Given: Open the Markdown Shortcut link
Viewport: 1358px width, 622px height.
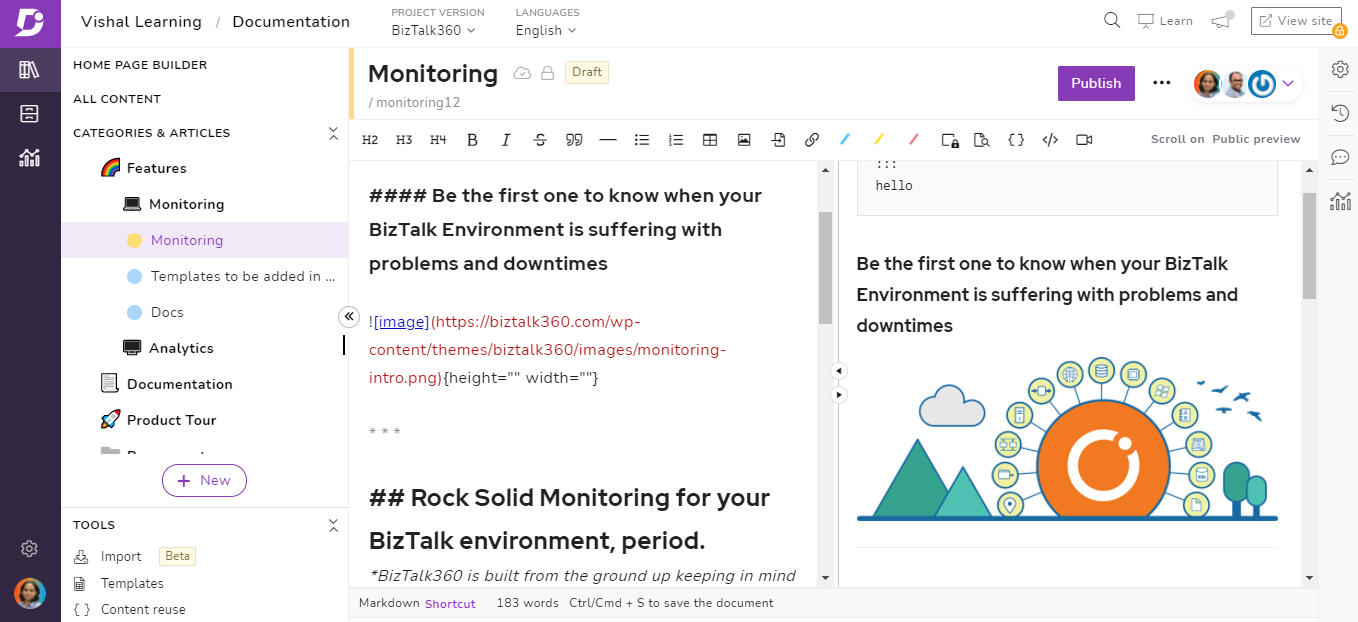Looking at the screenshot, I should pyautogui.click(x=450, y=604).
